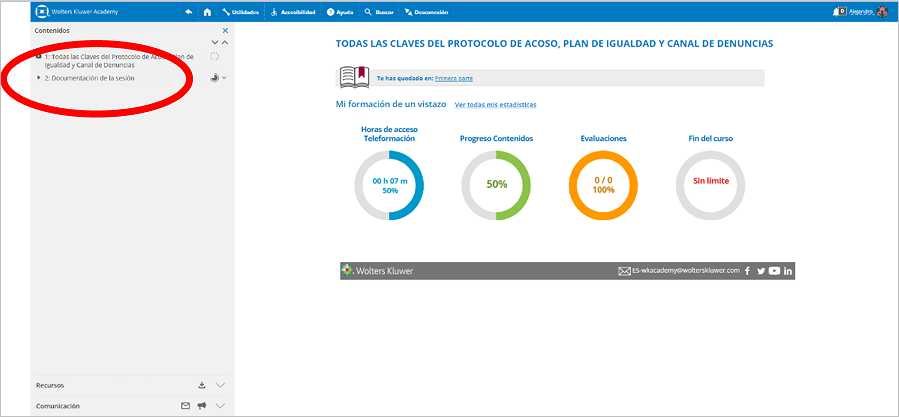Open Buscar search
This screenshot has width=899, height=417.
379,12
